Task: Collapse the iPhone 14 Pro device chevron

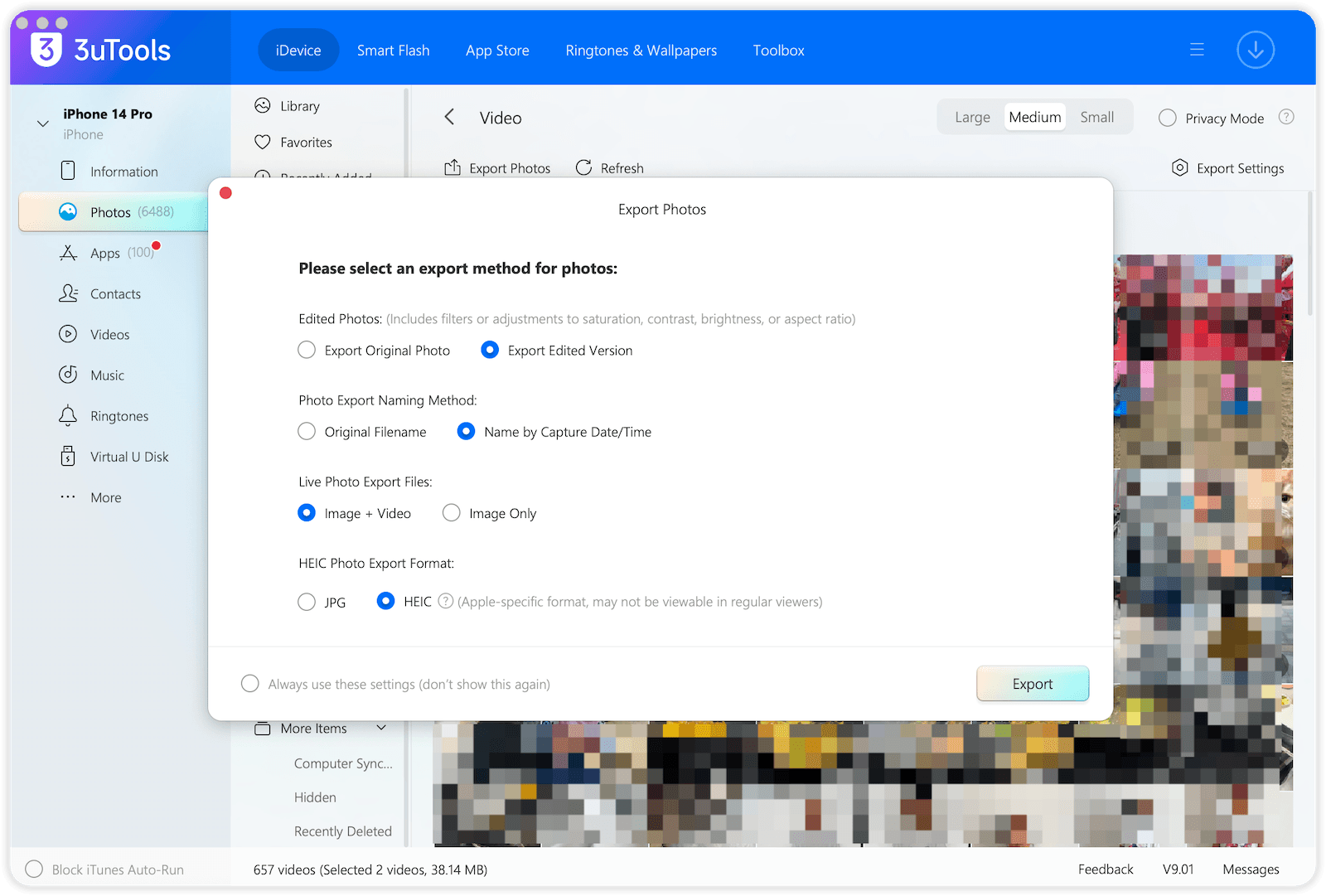Action: [43, 124]
